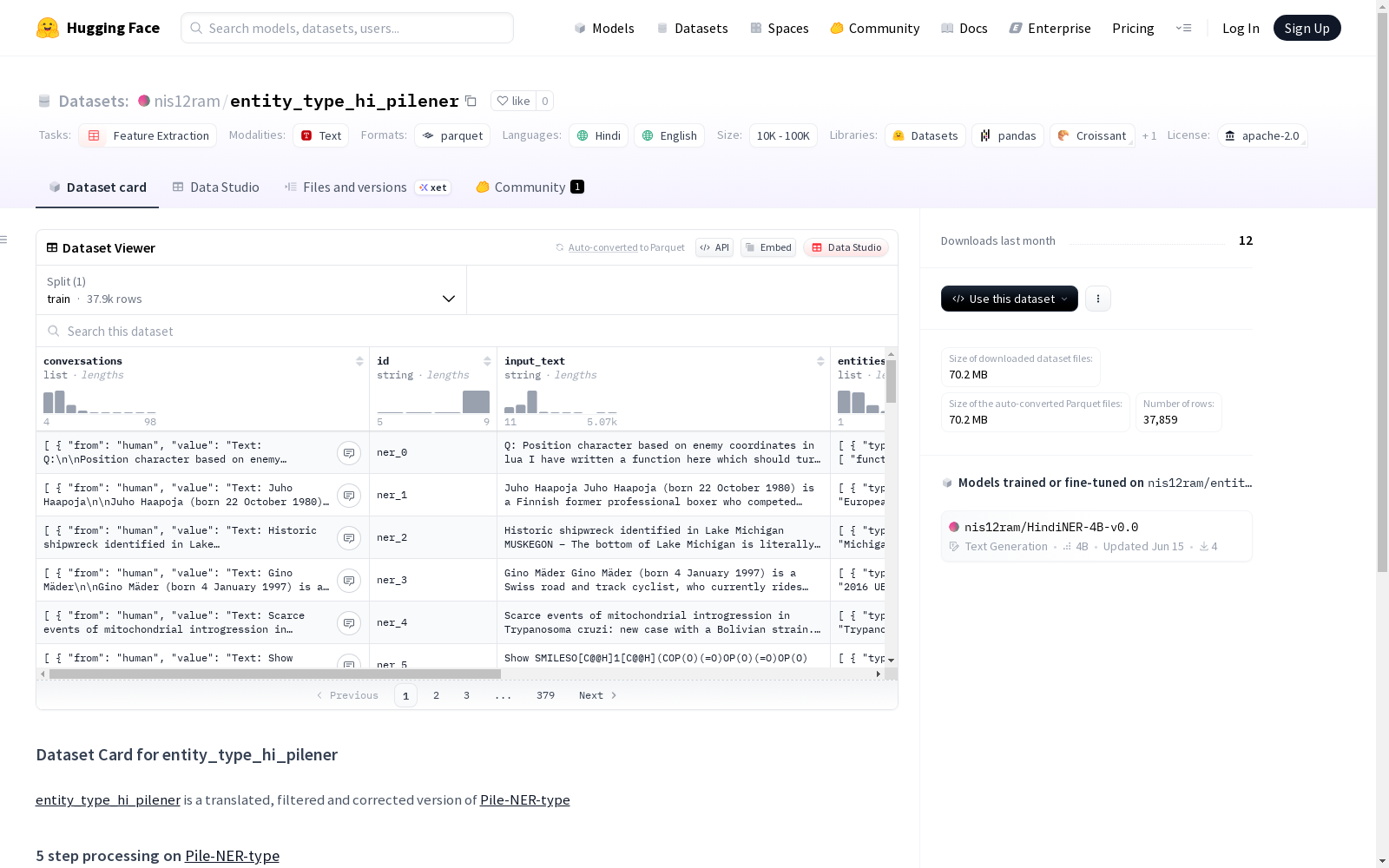Copy the dataset name with the copy icon
The image size is (1389, 868).
[x=471, y=101]
